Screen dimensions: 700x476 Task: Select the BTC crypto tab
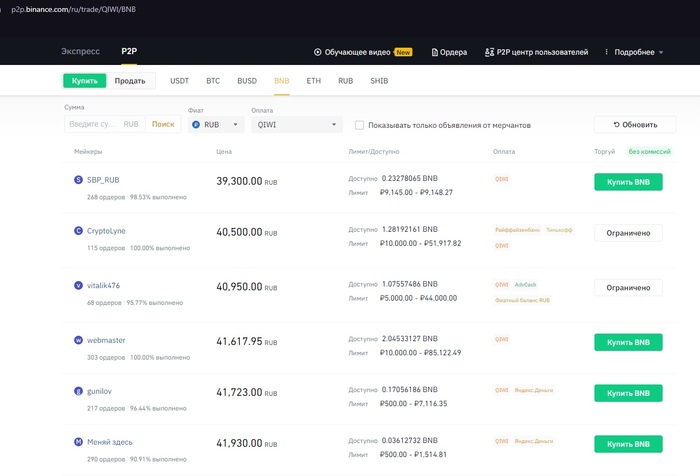(x=213, y=81)
